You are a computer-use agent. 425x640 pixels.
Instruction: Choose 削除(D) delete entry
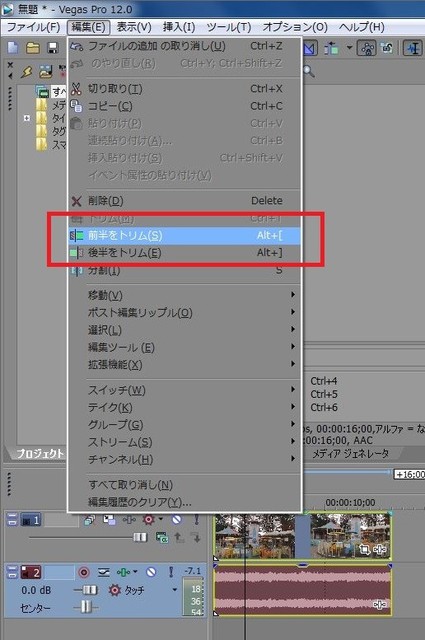[x=185, y=200]
